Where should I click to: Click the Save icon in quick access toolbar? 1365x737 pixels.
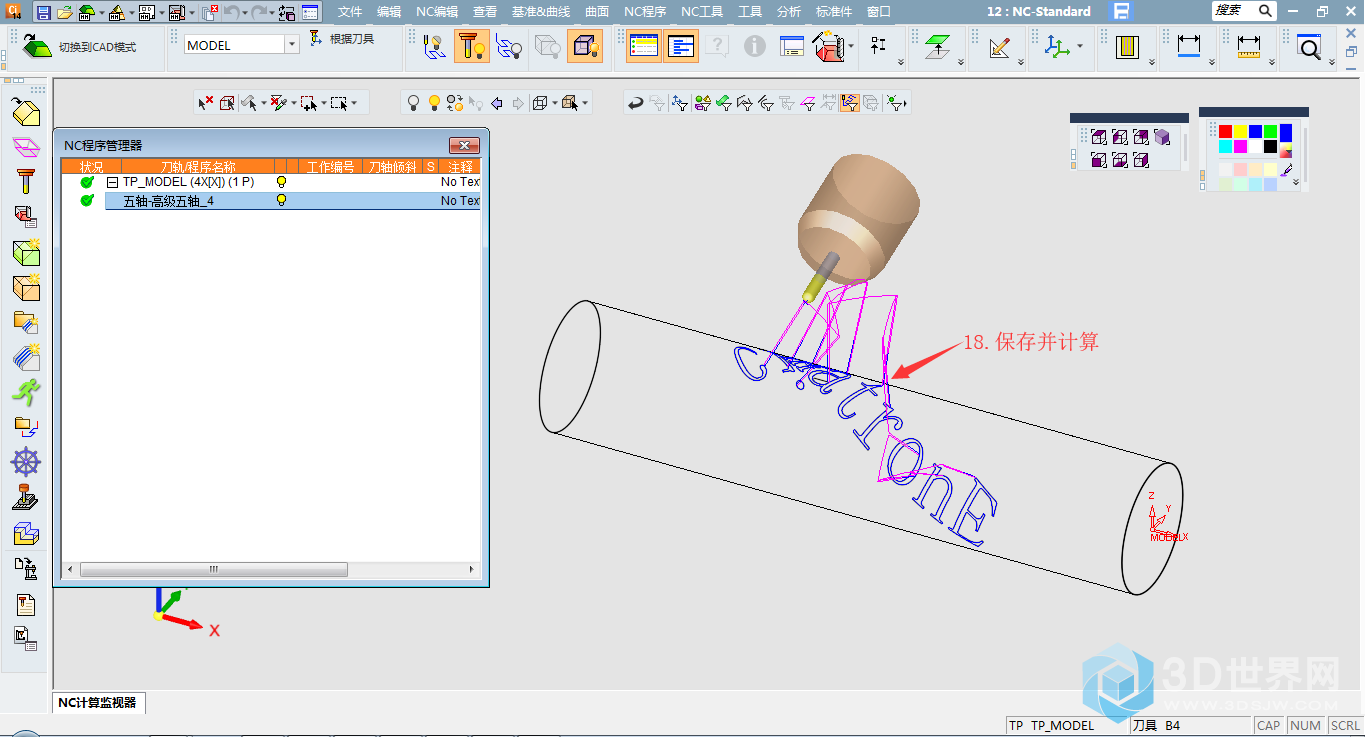(x=43, y=12)
